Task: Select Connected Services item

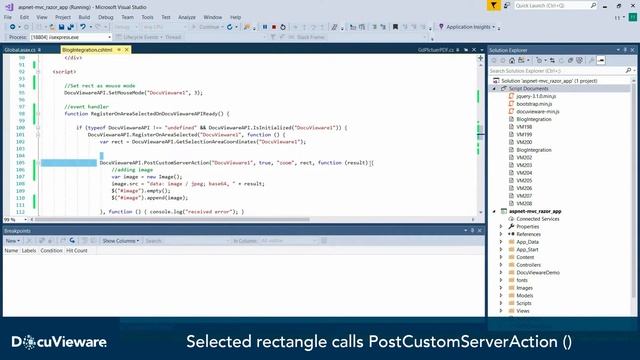Action: (538, 219)
